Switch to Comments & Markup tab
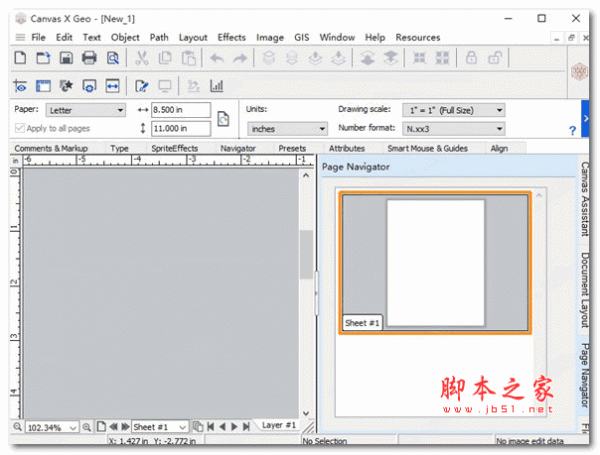 pyautogui.click(x=51, y=148)
